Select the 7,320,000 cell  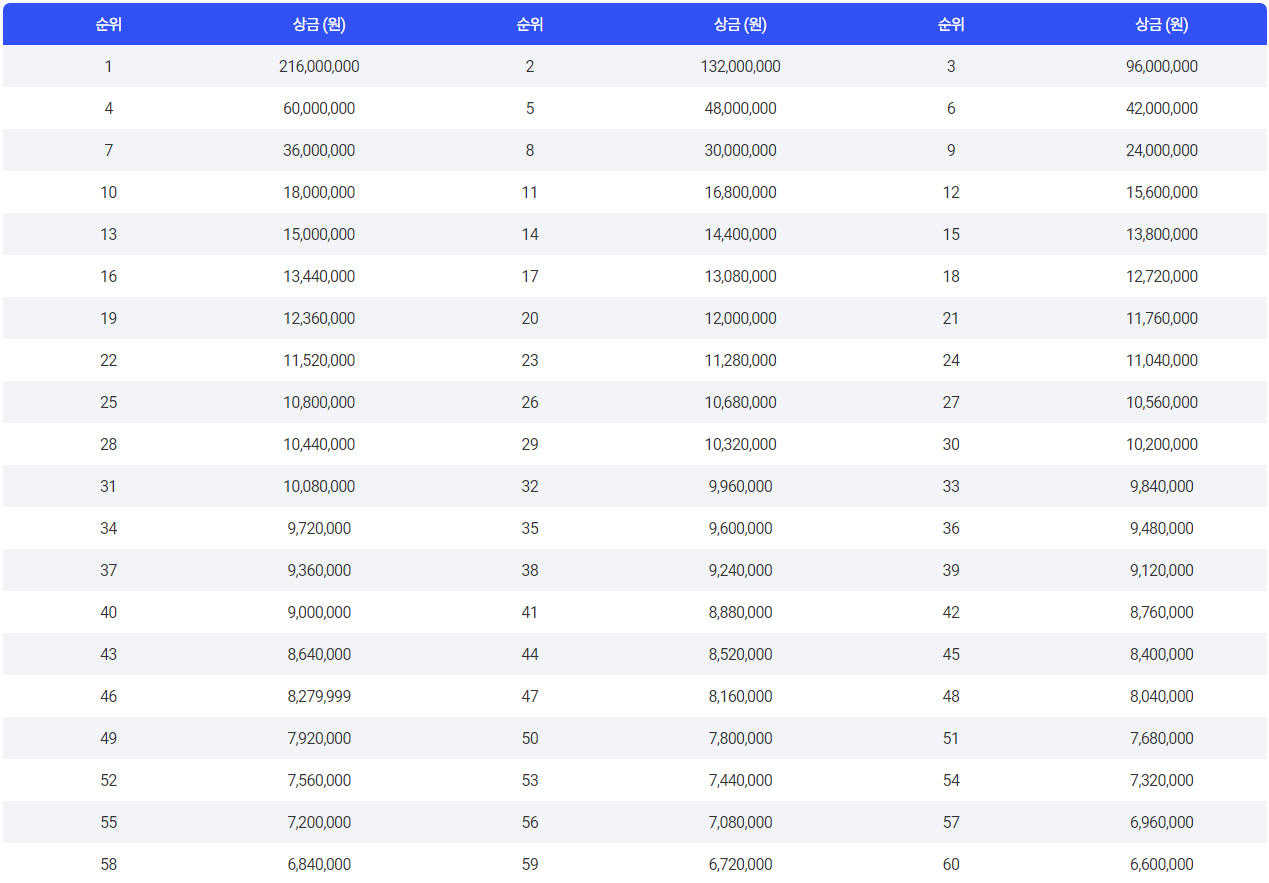tap(1161, 780)
